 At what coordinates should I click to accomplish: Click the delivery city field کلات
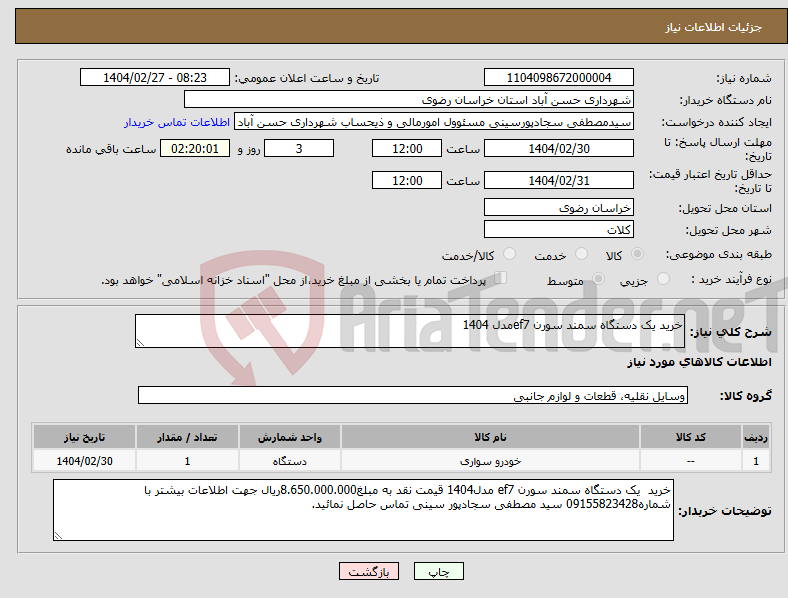coord(558,229)
